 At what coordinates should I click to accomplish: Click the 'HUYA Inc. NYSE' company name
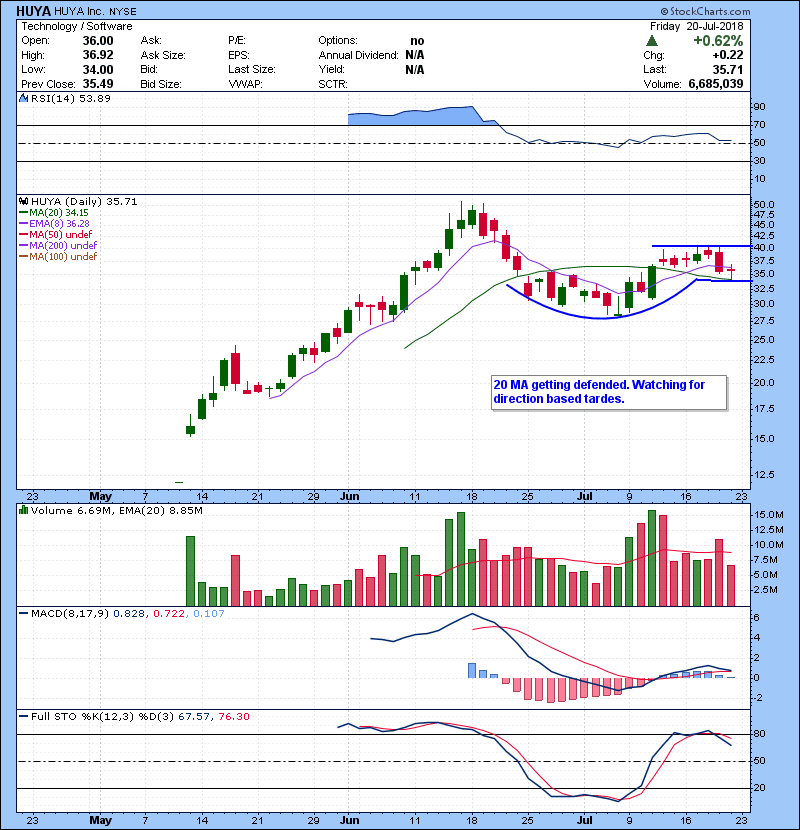95,12
